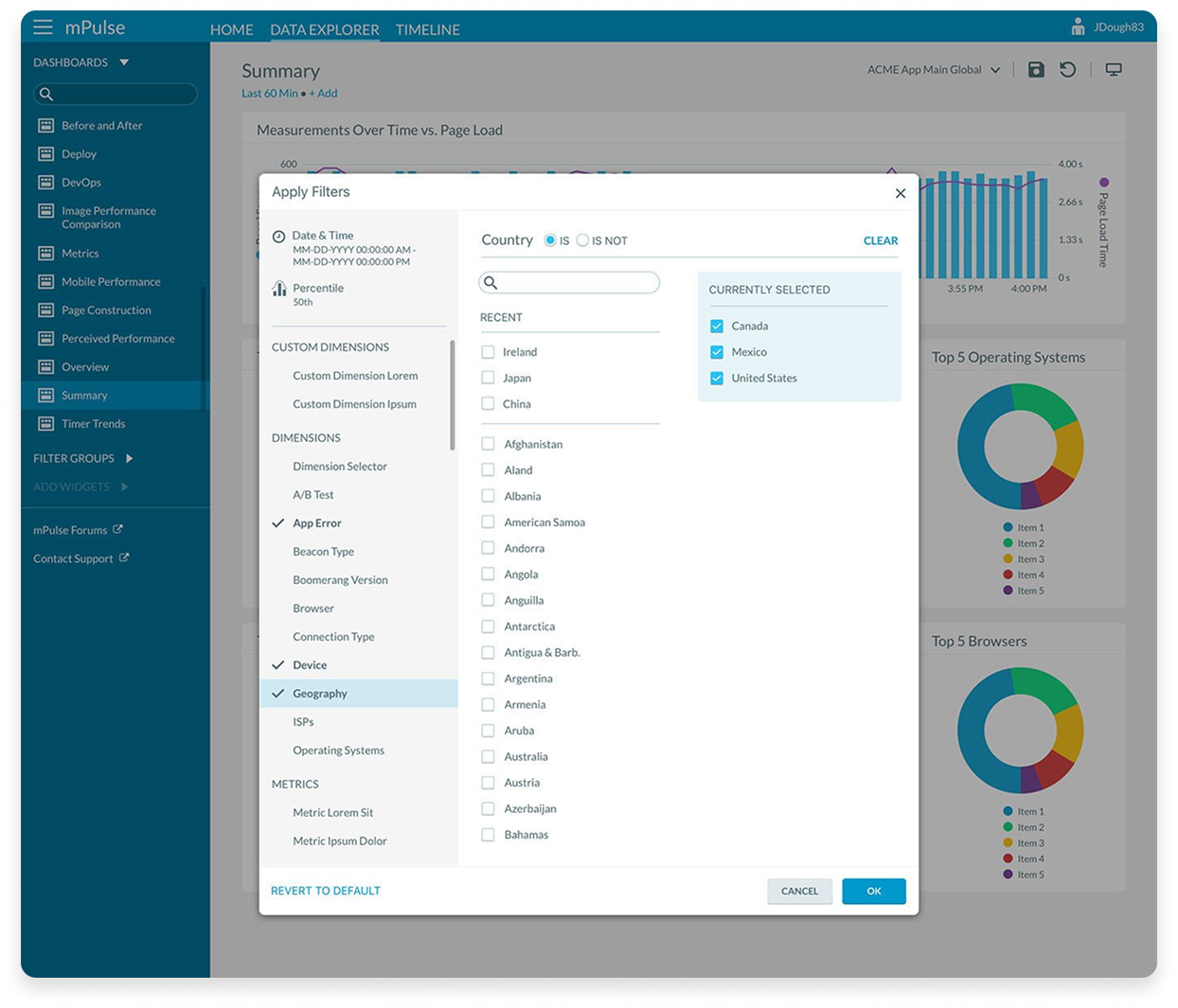Screen dimensions: 1178x1008
Task: Click the clock icon next to Date & Time
Action: coord(279,235)
